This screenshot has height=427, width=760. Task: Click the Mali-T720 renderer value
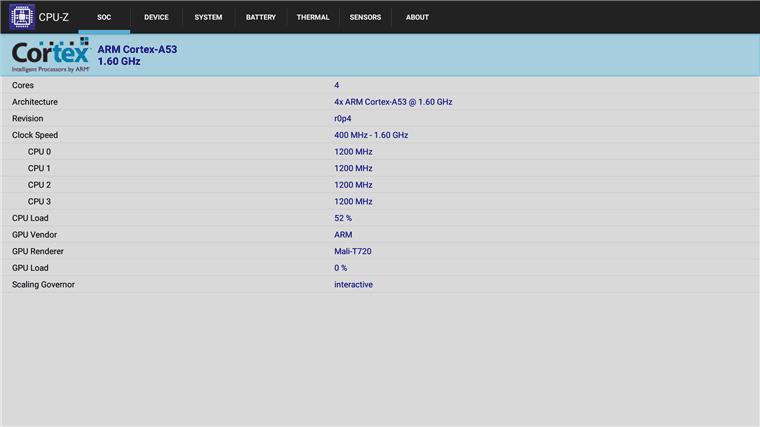pyautogui.click(x=353, y=251)
